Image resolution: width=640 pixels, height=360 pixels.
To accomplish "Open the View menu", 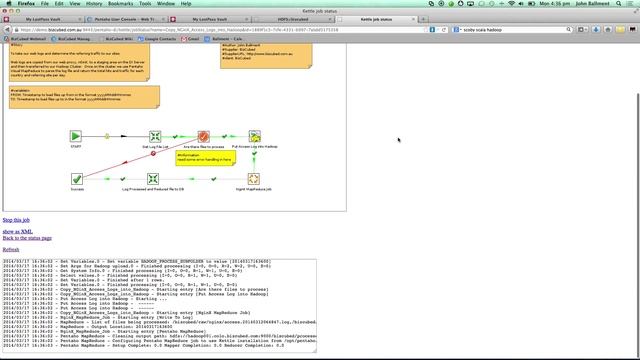I will coord(75,4).
